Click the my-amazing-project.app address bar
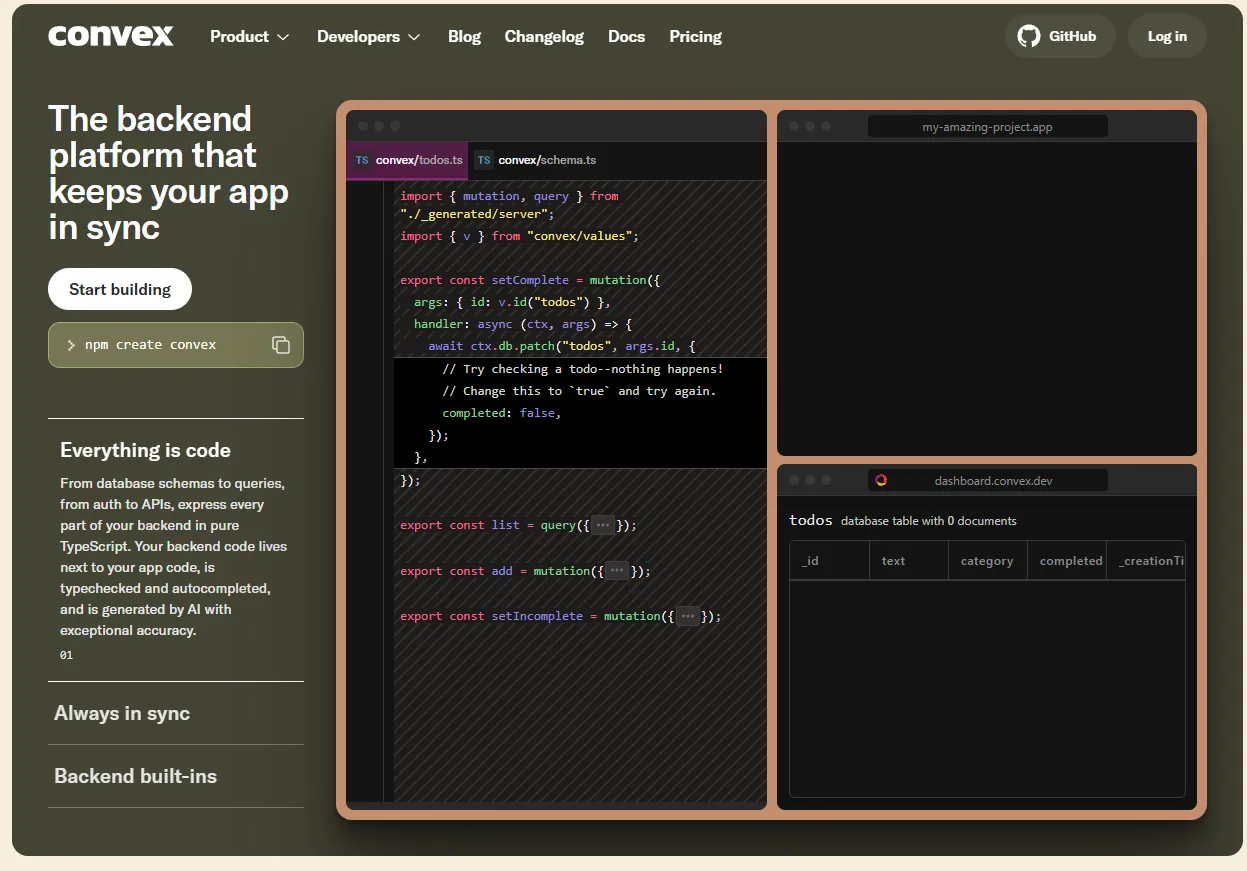The width and height of the screenshot is (1247, 871). point(987,126)
